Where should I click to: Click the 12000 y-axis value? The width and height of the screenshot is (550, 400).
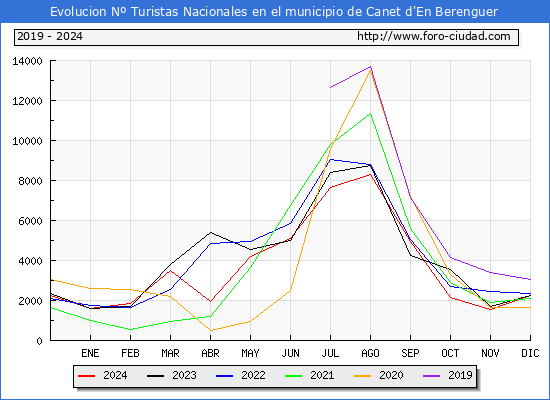tap(27, 101)
